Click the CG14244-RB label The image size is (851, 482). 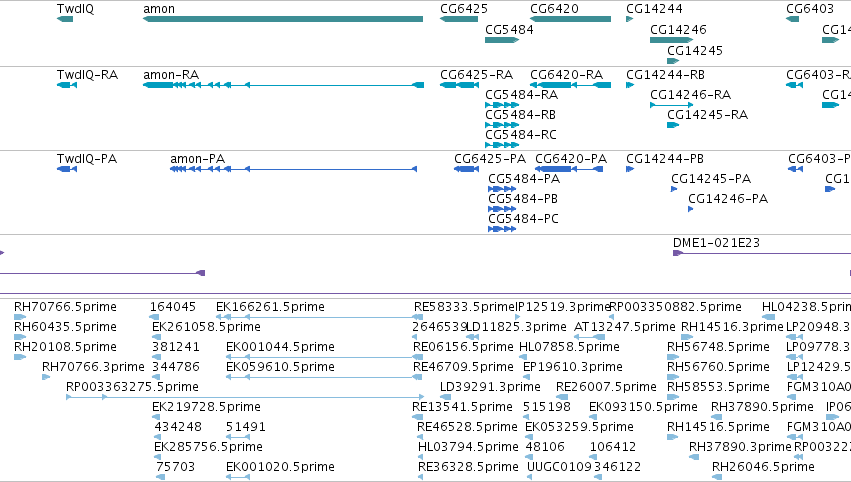click(x=665, y=75)
